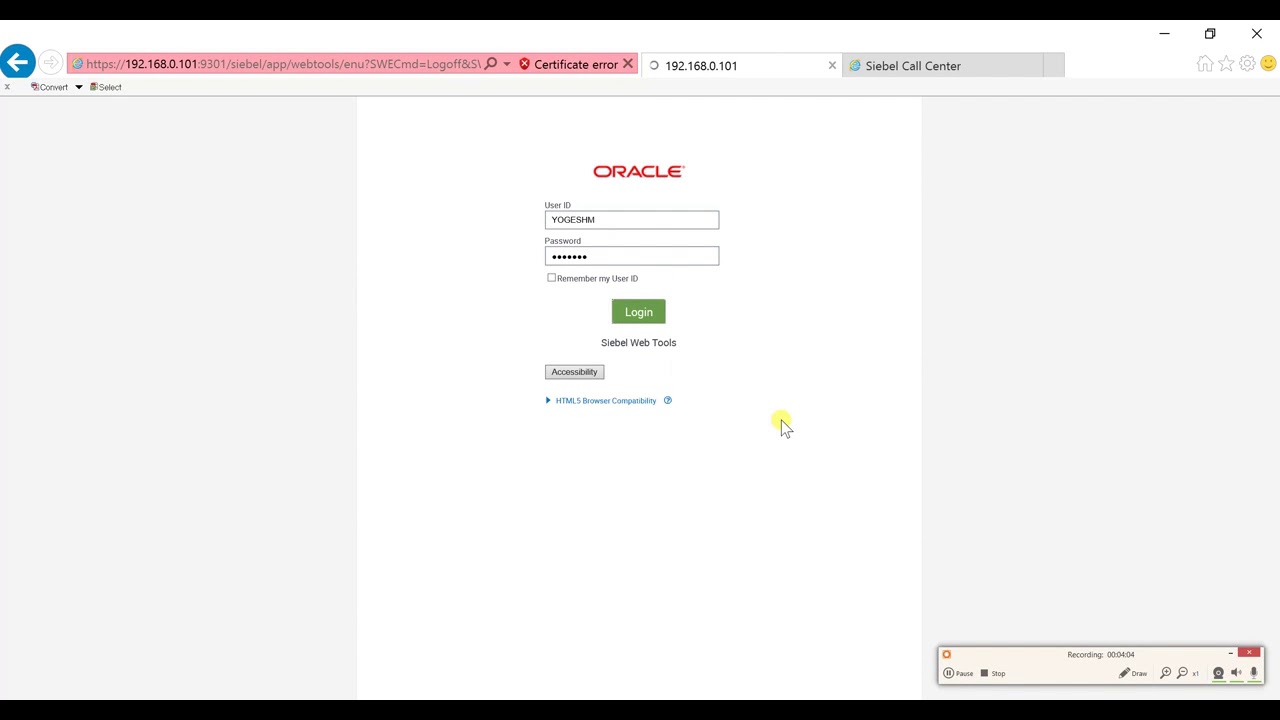Zoom in using the recorder magnifier plus
The width and height of the screenshot is (1280, 720).
[x=1165, y=673]
